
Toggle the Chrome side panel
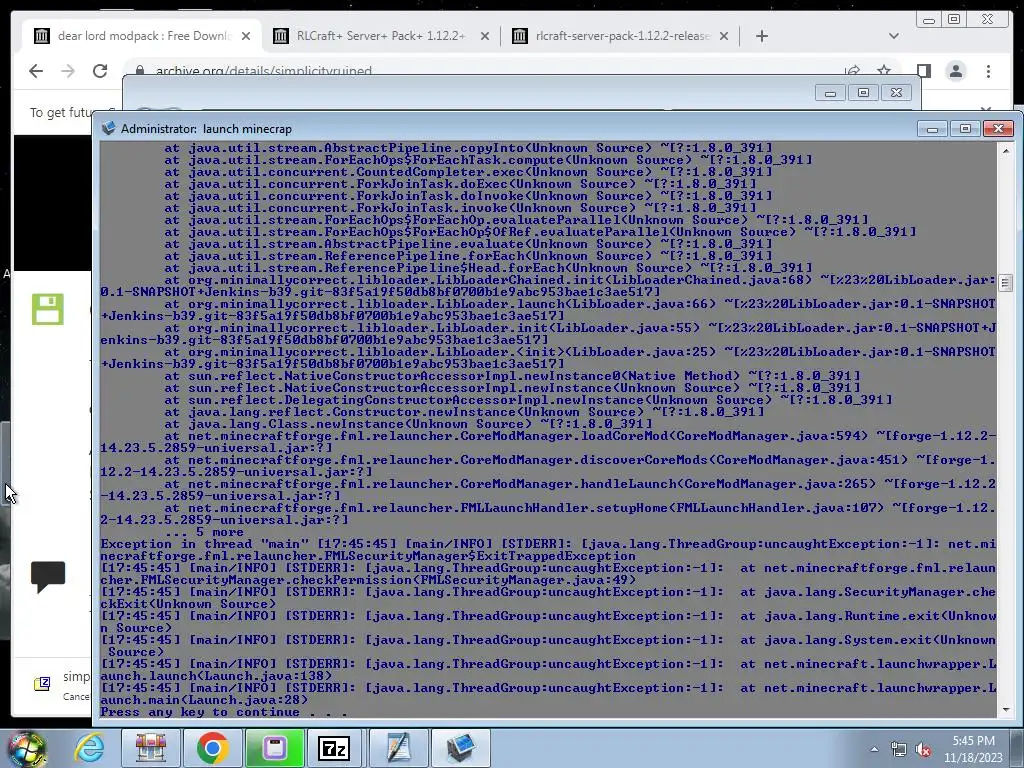[x=923, y=71]
